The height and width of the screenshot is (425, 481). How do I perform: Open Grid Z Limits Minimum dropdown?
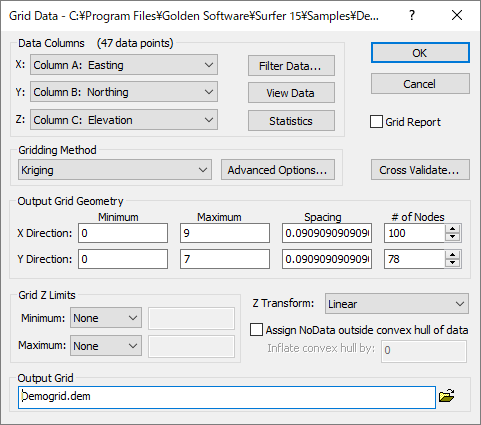click(x=106, y=318)
